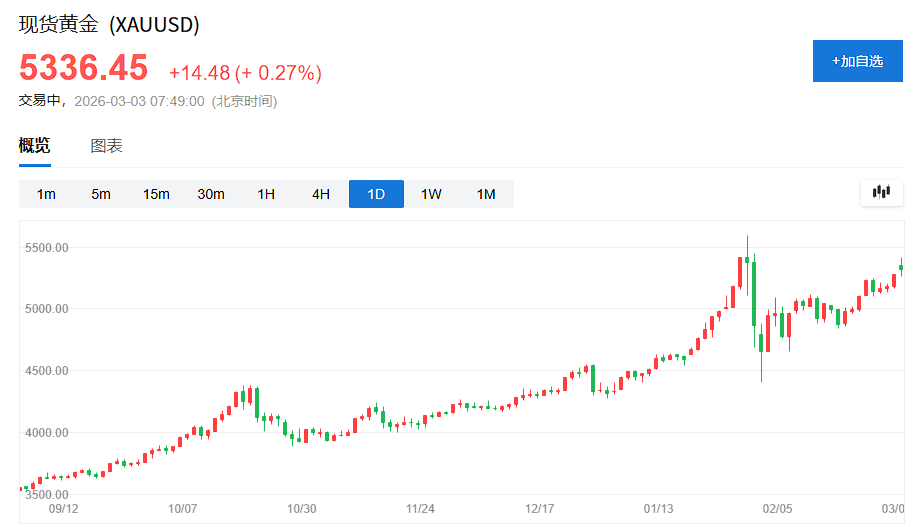Set chart to 4H interval
This screenshot has width=915, height=527.
coord(321,194)
